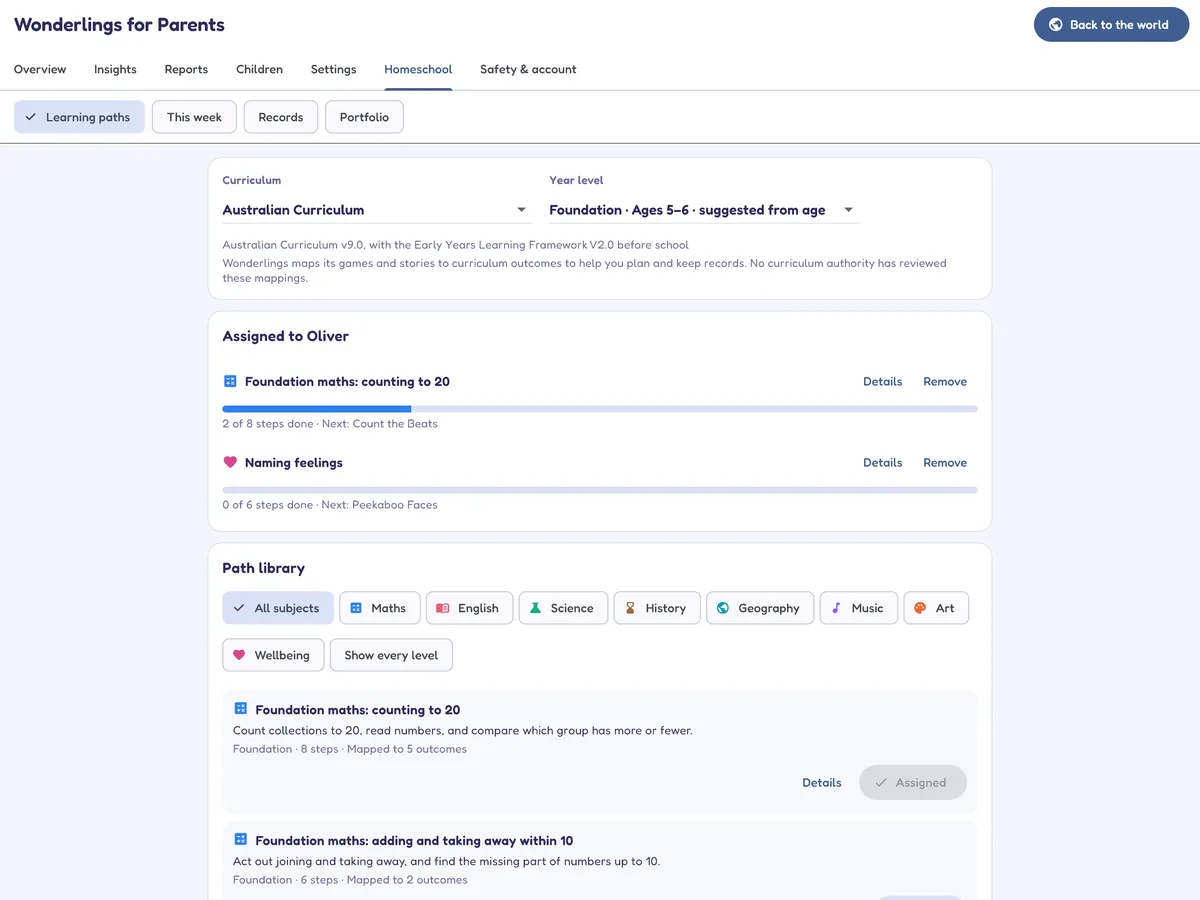Screen dimensions: 1200x900
Task: Click the maths icon on adding and taking away card
Action: [240, 840]
